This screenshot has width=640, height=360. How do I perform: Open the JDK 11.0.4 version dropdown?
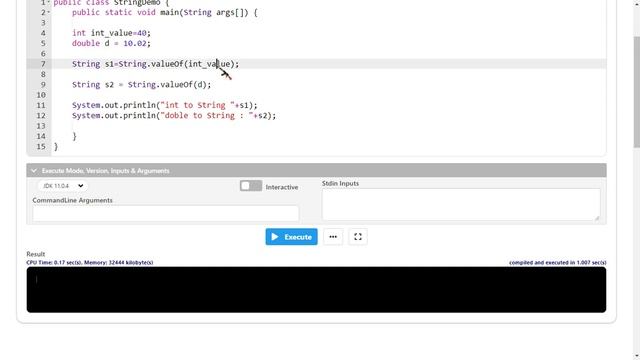pos(63,186)
